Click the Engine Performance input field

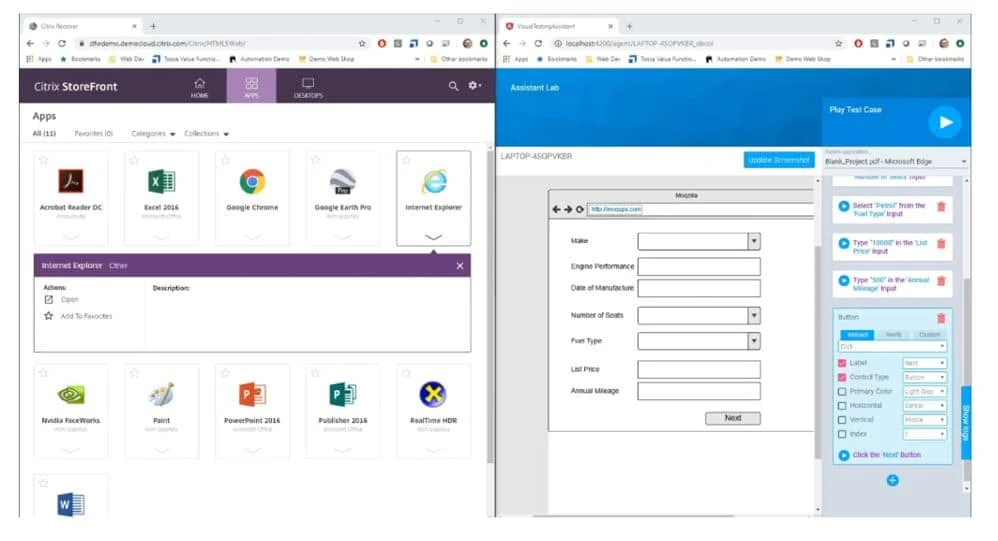(x=699, y=267)
